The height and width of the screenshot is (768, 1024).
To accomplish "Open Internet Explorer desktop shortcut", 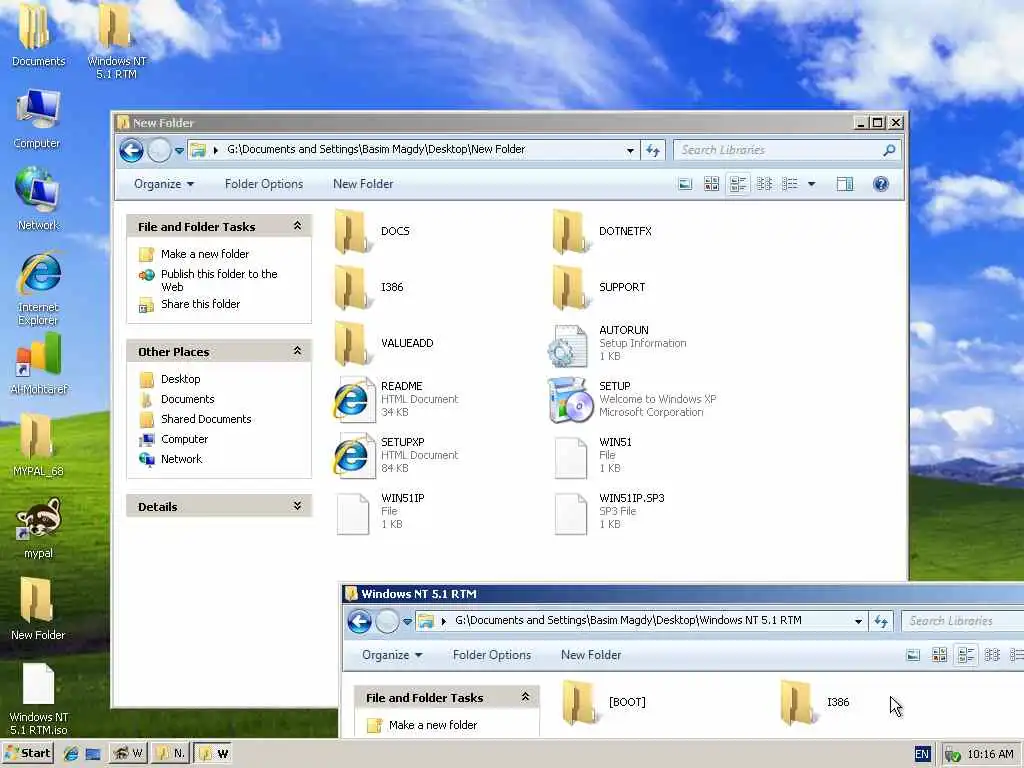I will tap(38, 289).
